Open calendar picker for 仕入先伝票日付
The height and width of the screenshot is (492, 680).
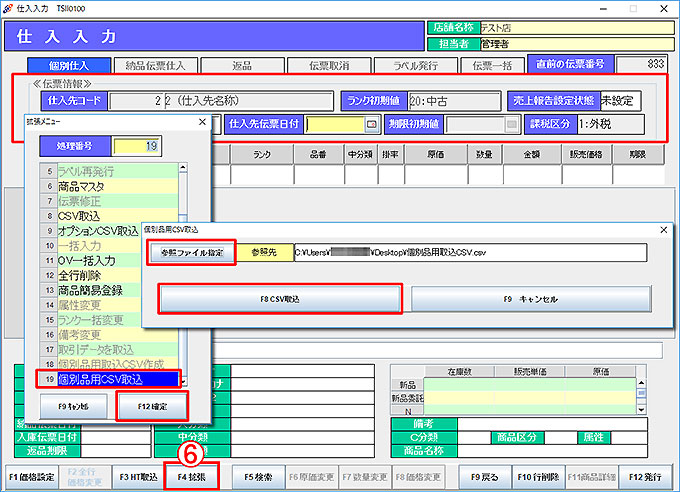[372, 125]
